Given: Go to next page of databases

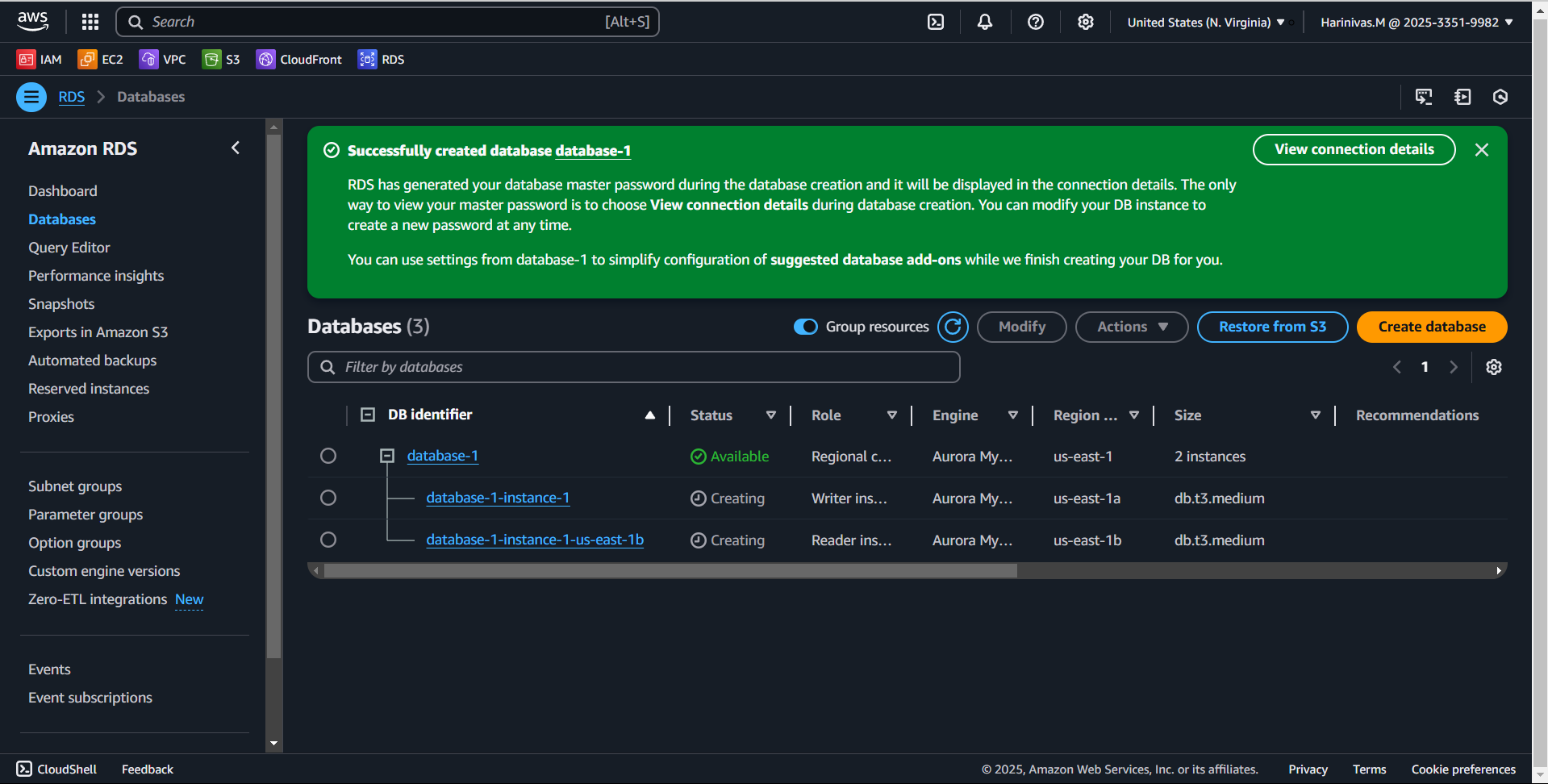Looking at the screenshot, I should click(x=1454, y=367).
